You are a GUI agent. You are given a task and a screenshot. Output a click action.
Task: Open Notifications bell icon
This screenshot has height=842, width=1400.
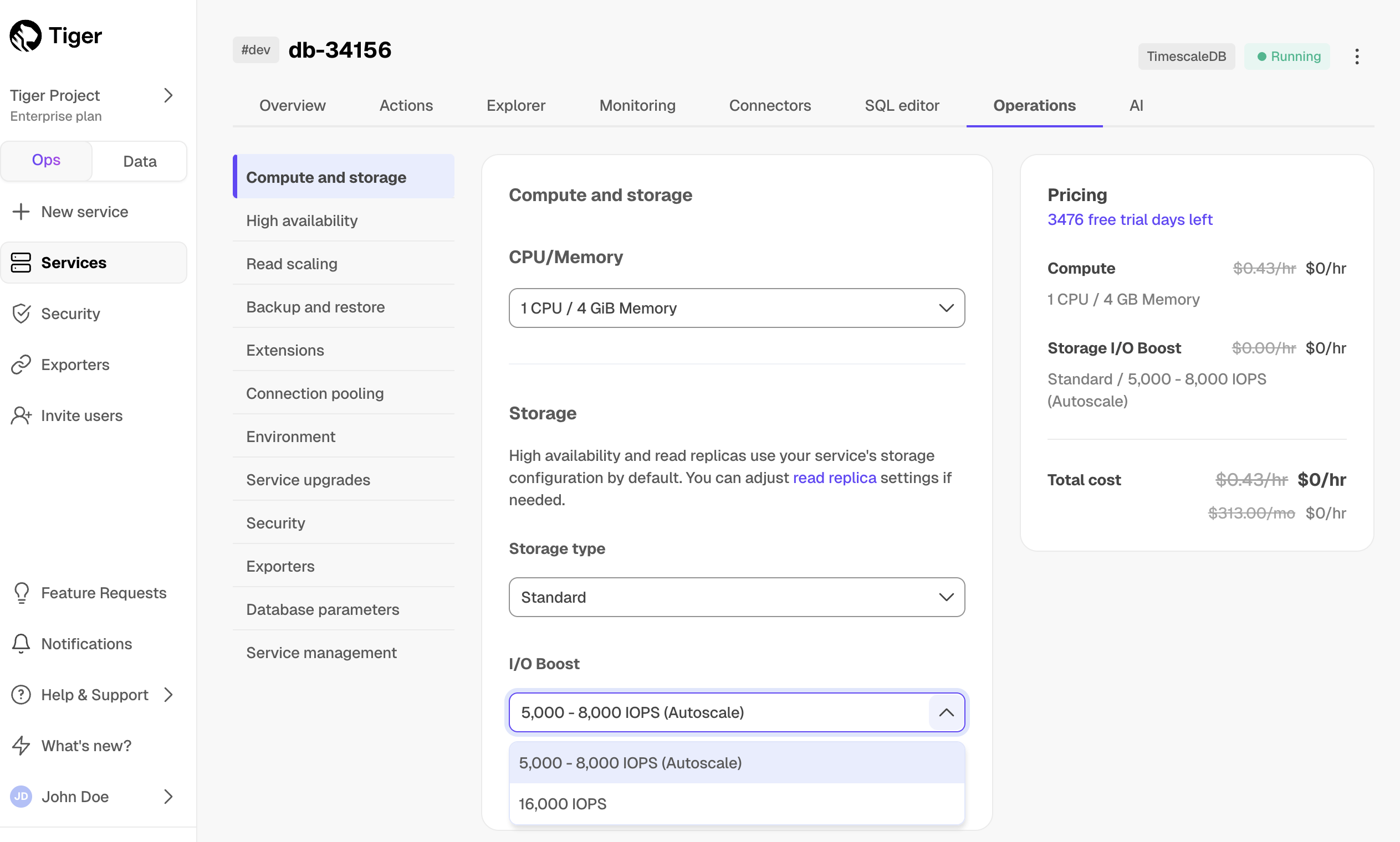[21, 644]
